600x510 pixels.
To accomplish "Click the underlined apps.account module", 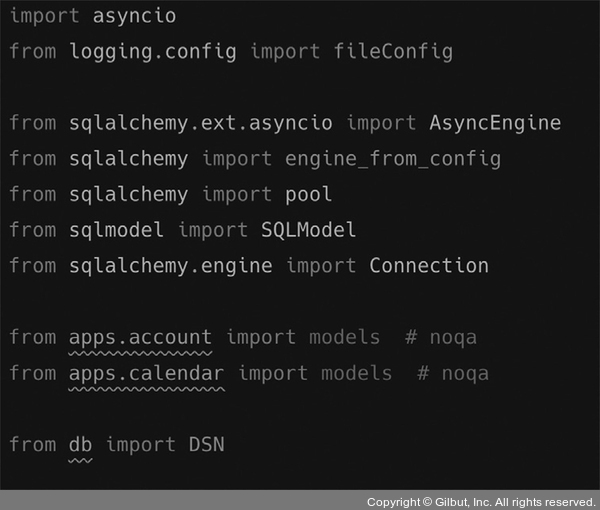I will (x=141, y=338).
